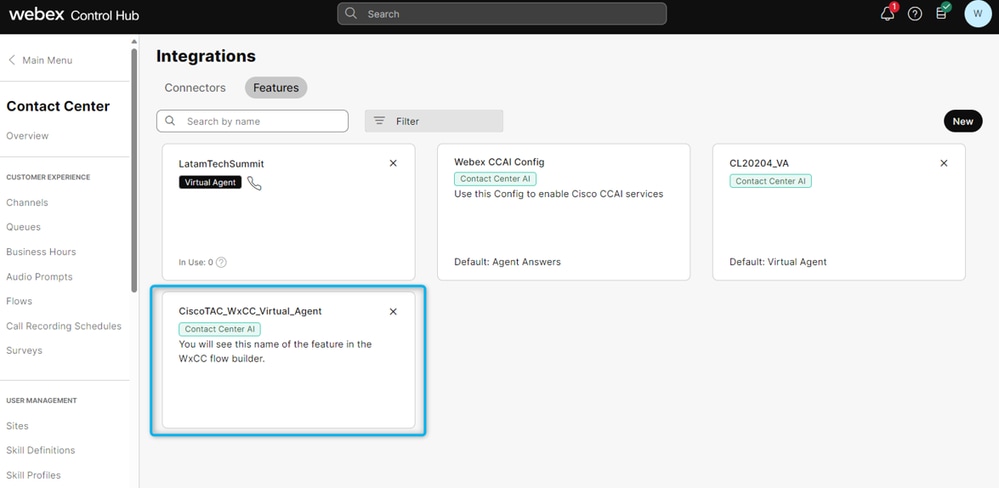This screenshot has width=999, height=488.
Task: Open the CiscoTAC_WxCC_Virtual_Agent card title
Action: 250,312
